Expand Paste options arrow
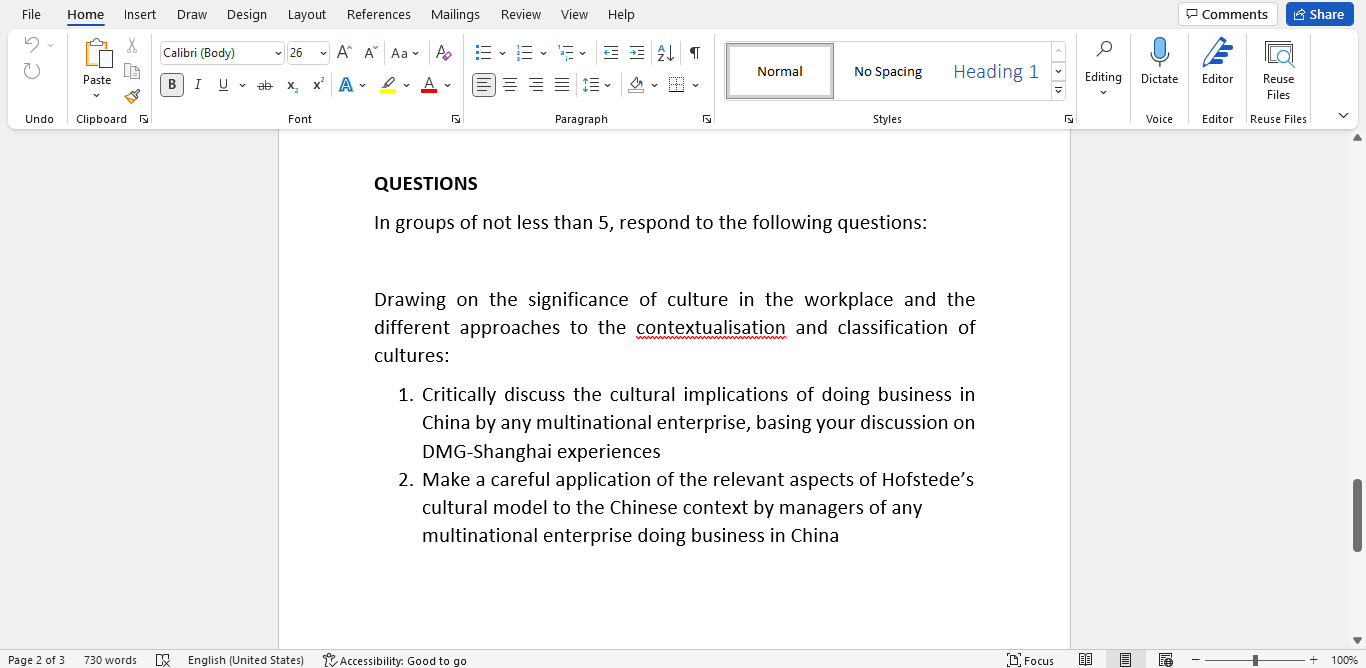Image resolution: width=1366 pixels, height=668 pixels. pyautogui.click(x=97, y=96)
